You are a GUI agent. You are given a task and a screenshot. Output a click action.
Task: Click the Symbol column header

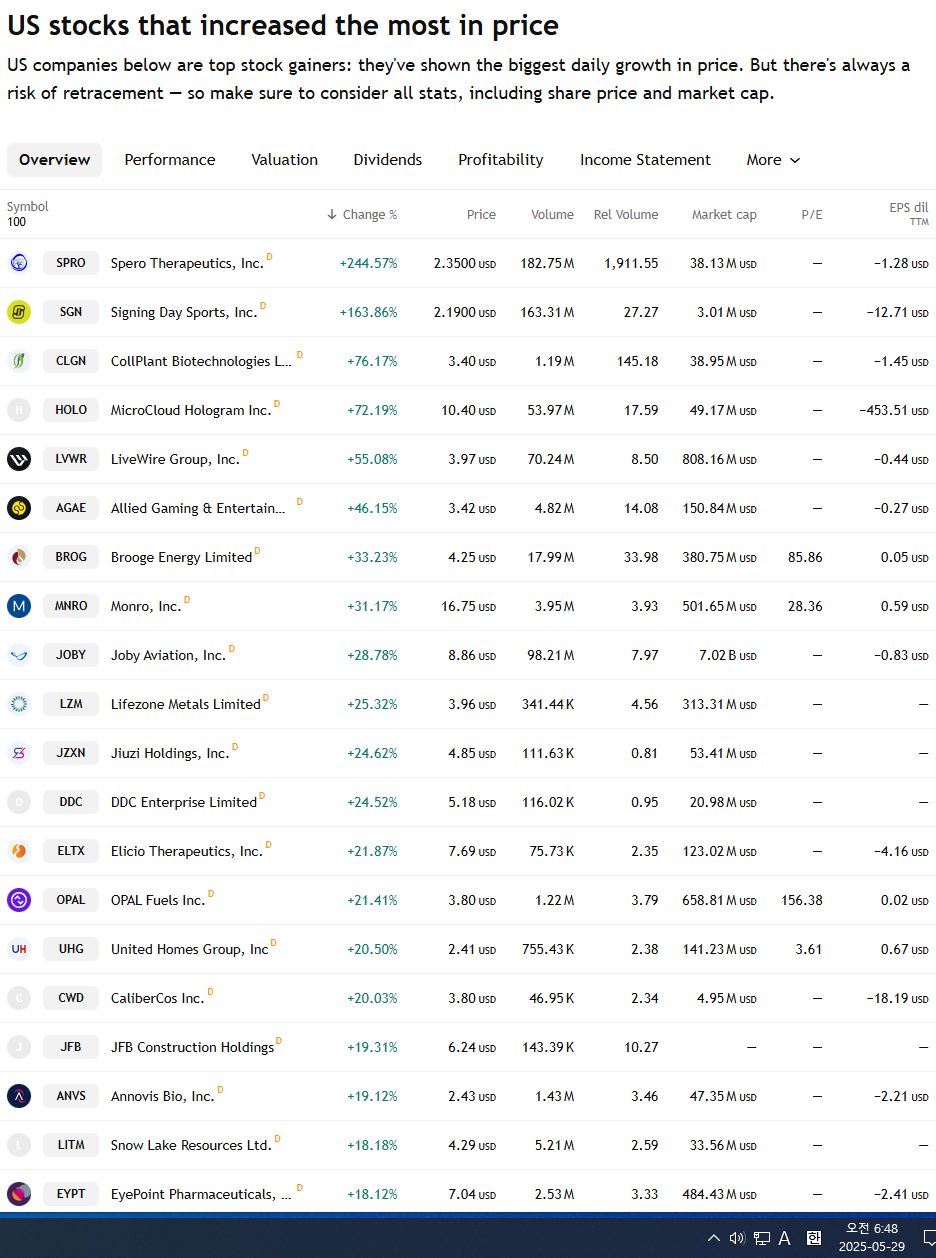click(28, 207)
